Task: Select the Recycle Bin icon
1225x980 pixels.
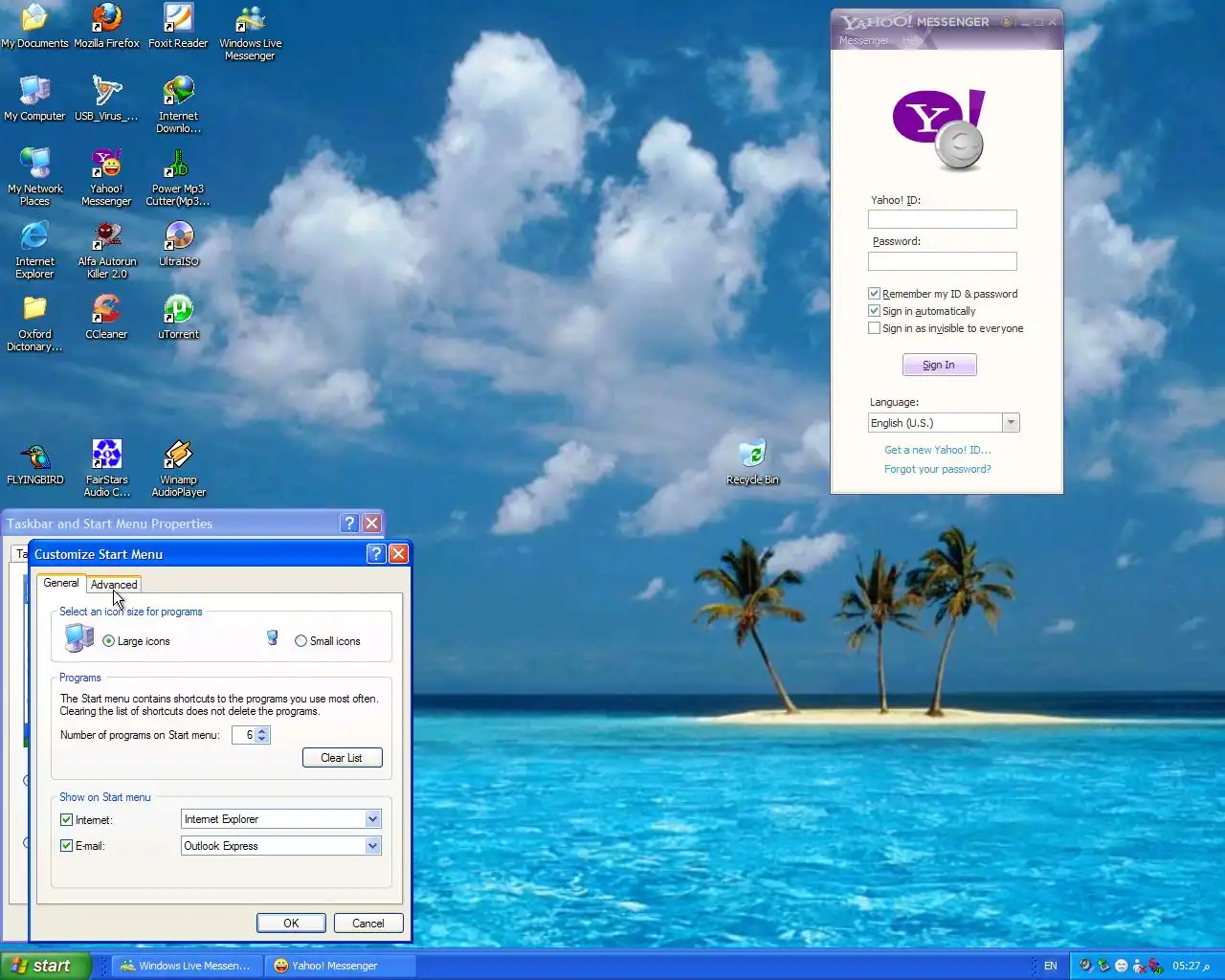Action: [x=752, y=462]
